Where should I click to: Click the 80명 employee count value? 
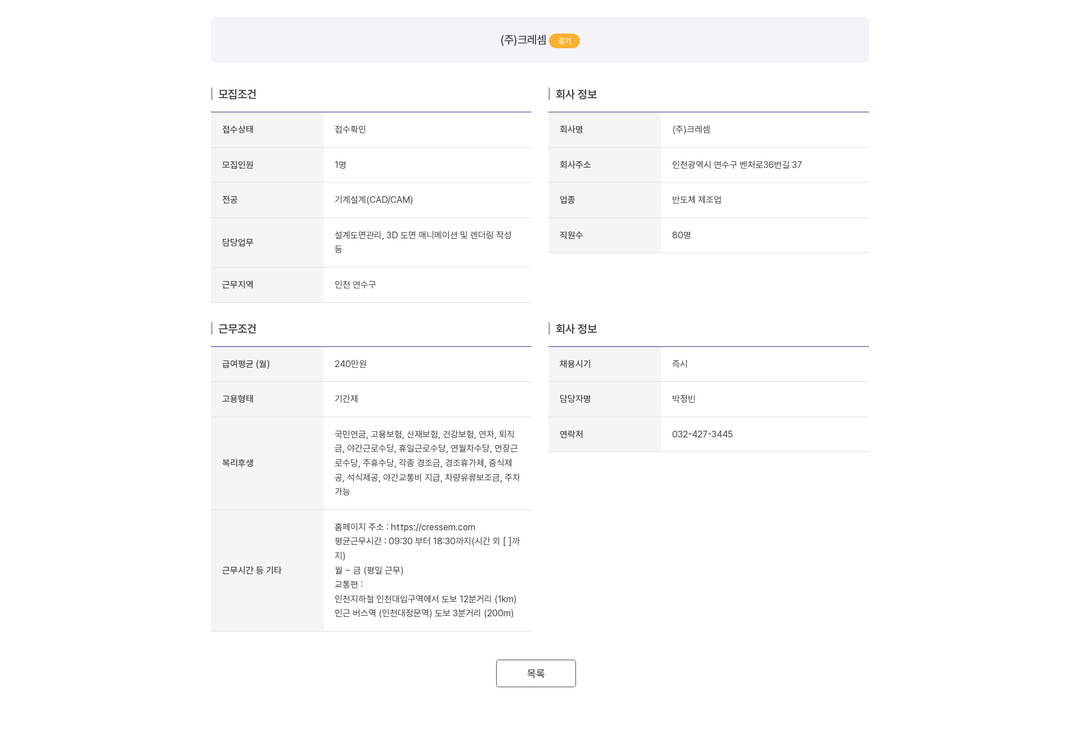point(681,235)
